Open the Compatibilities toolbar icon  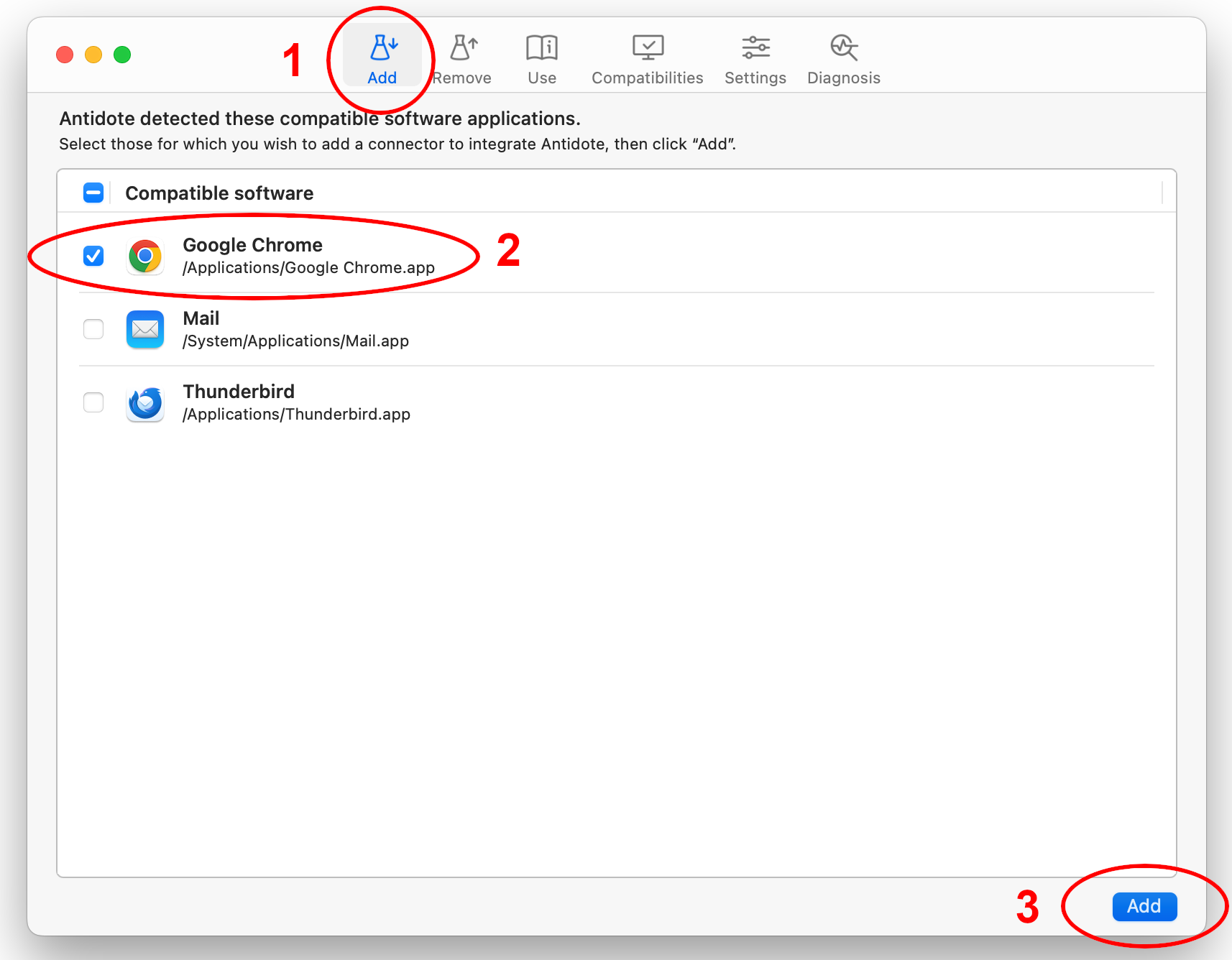(647, 59)
